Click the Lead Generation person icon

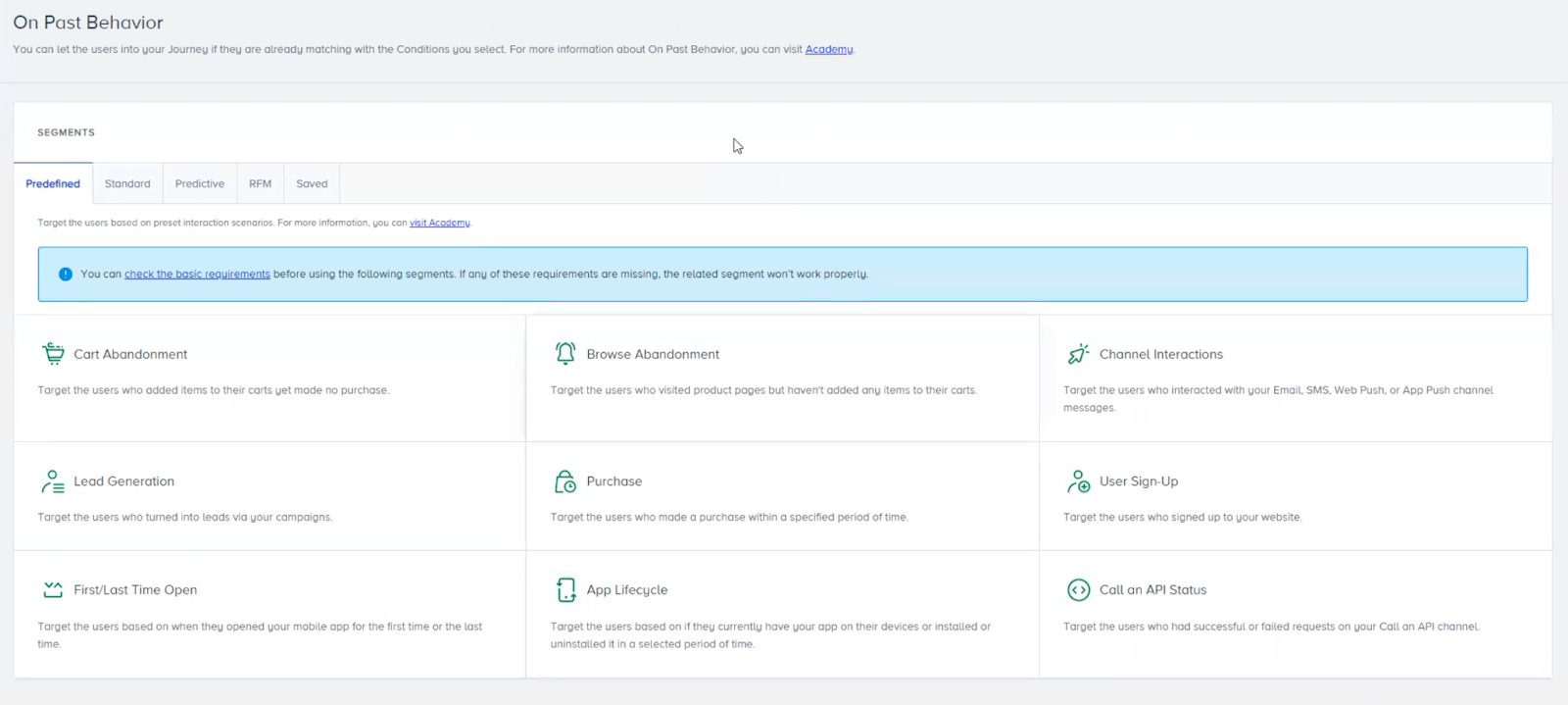[x=53, y=481]
